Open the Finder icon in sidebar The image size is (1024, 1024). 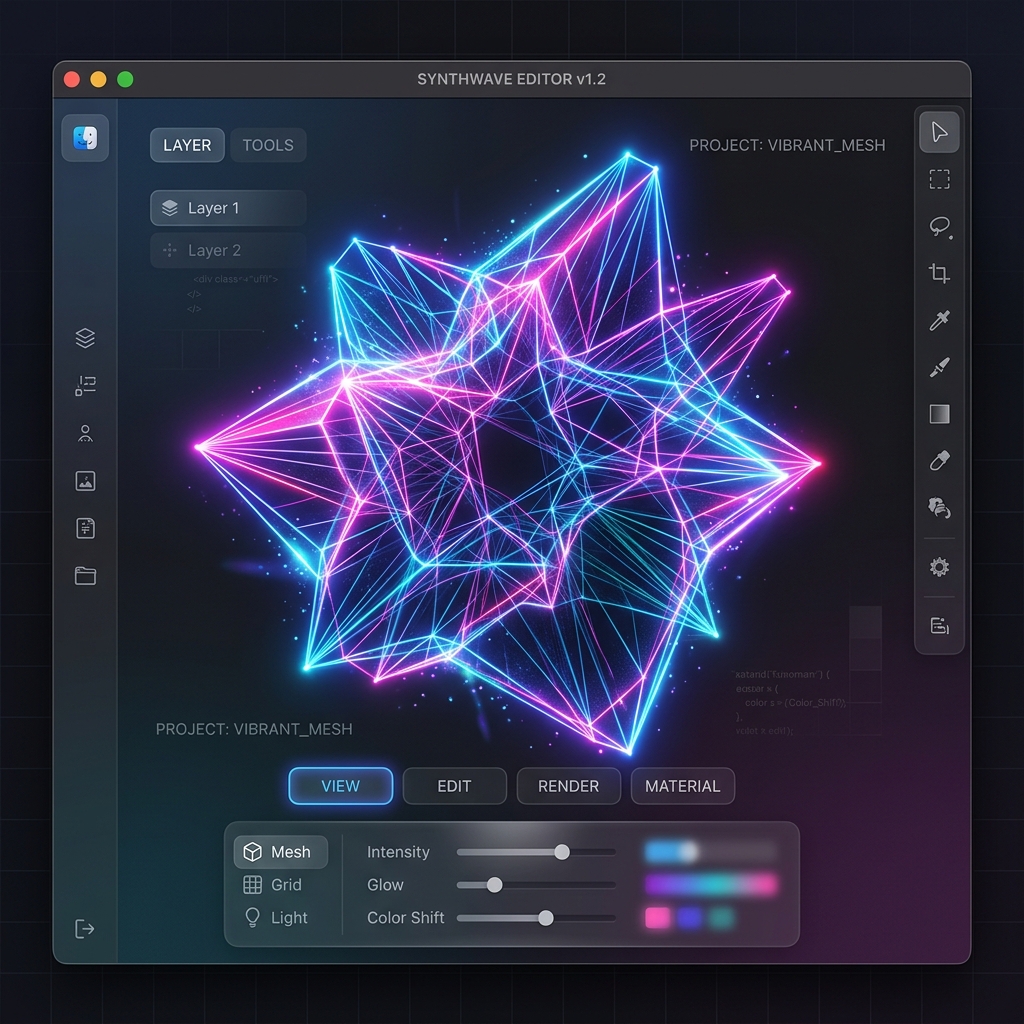[x=85, y=138]
